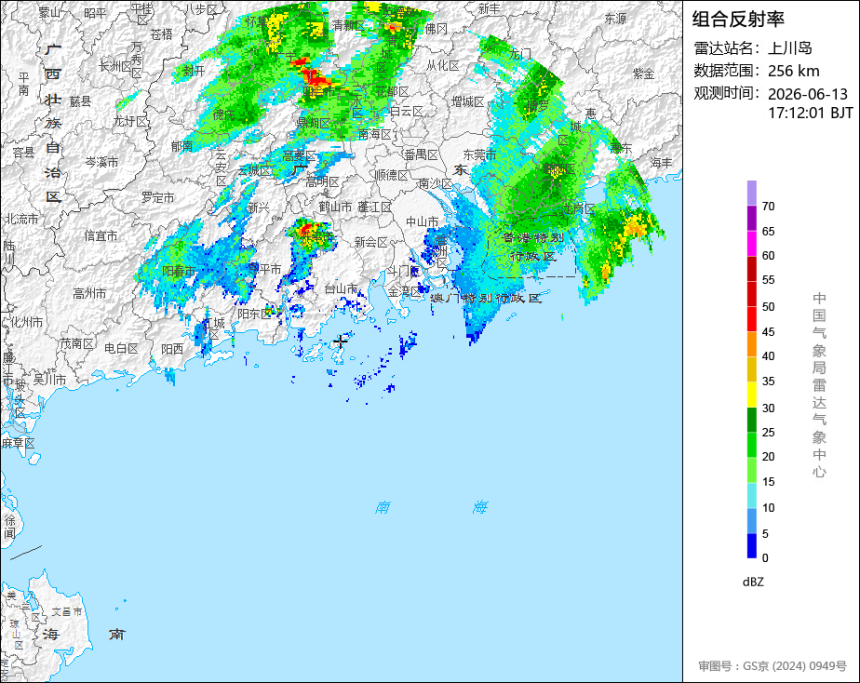Click the 北流市 map label
The height and width of the screenshot is (683, 860).
pos(22,219)
